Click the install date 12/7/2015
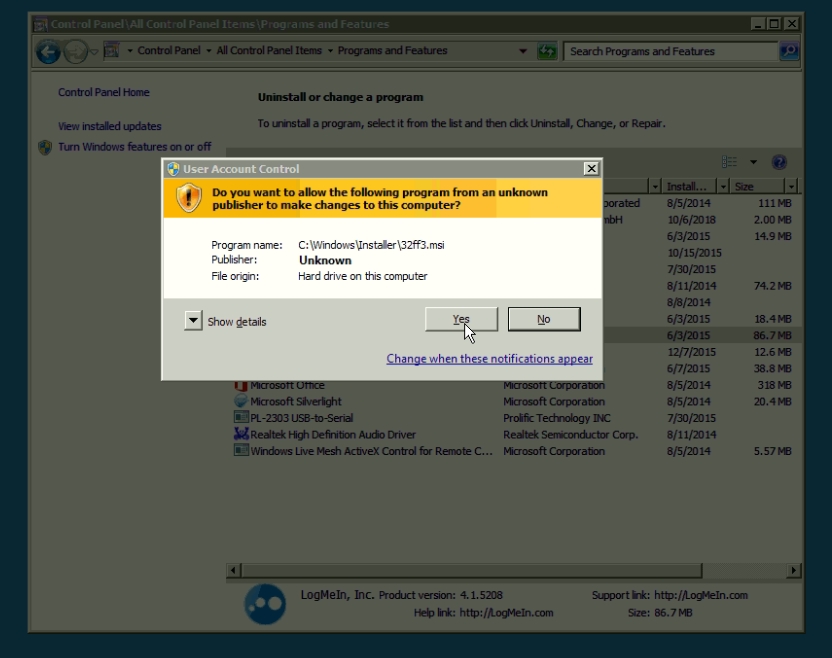 (x=691, y=352)
